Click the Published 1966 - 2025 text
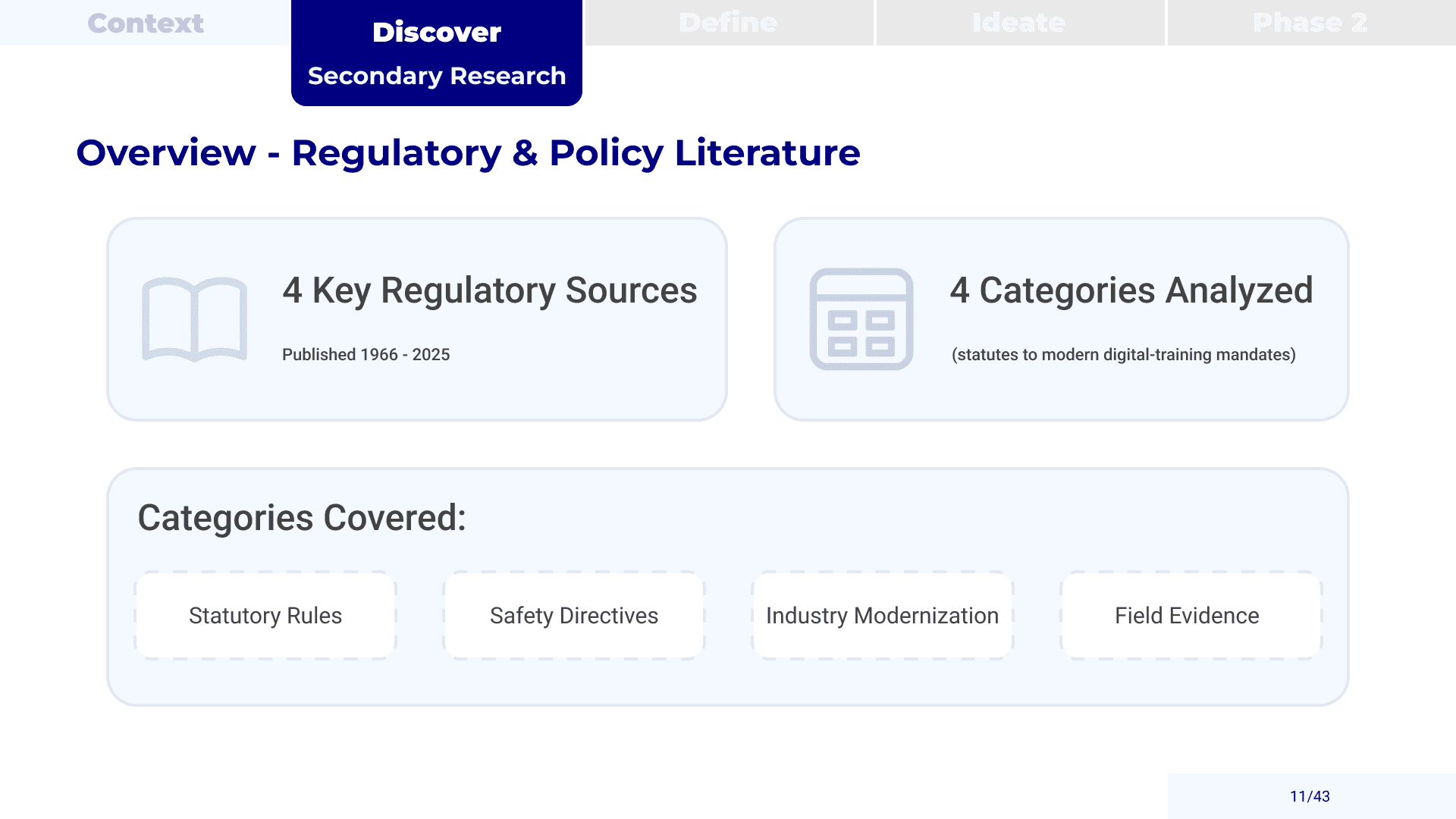The width and height of the screenshot is (1456, 819). (366, 355)
